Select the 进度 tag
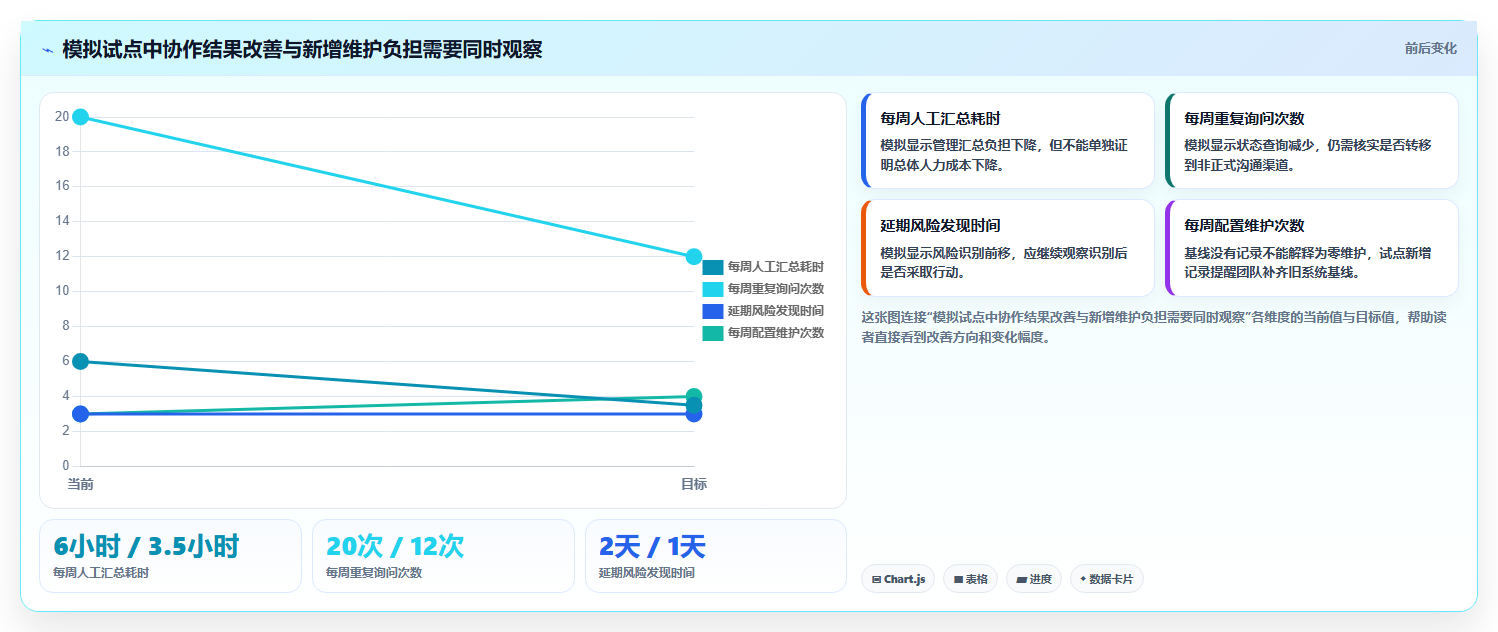The image size is (1498, 632). pos(1034,579)
